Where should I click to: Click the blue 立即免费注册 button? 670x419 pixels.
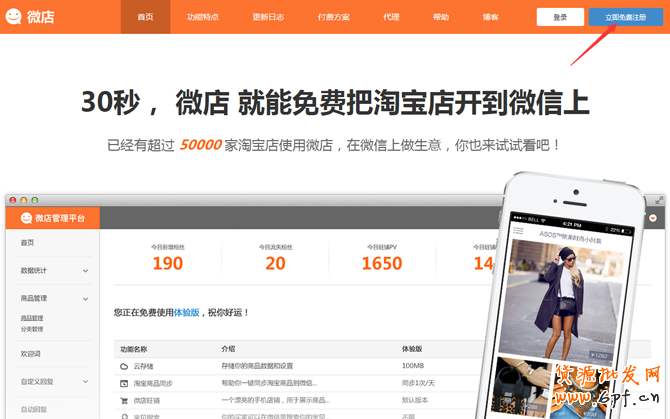(626, 17)
